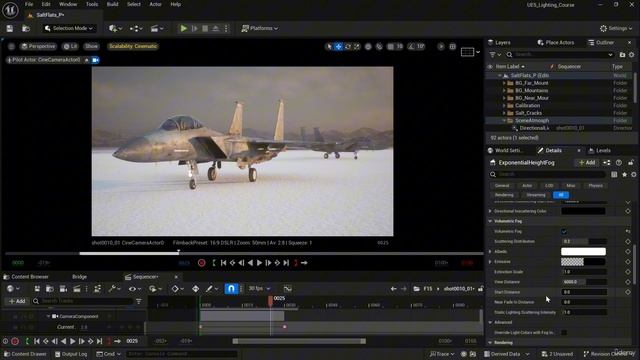Open the Sequencer wrench actions menu
Screen dimensions: 640x360
pyautogui.click(x=114, y=289)
